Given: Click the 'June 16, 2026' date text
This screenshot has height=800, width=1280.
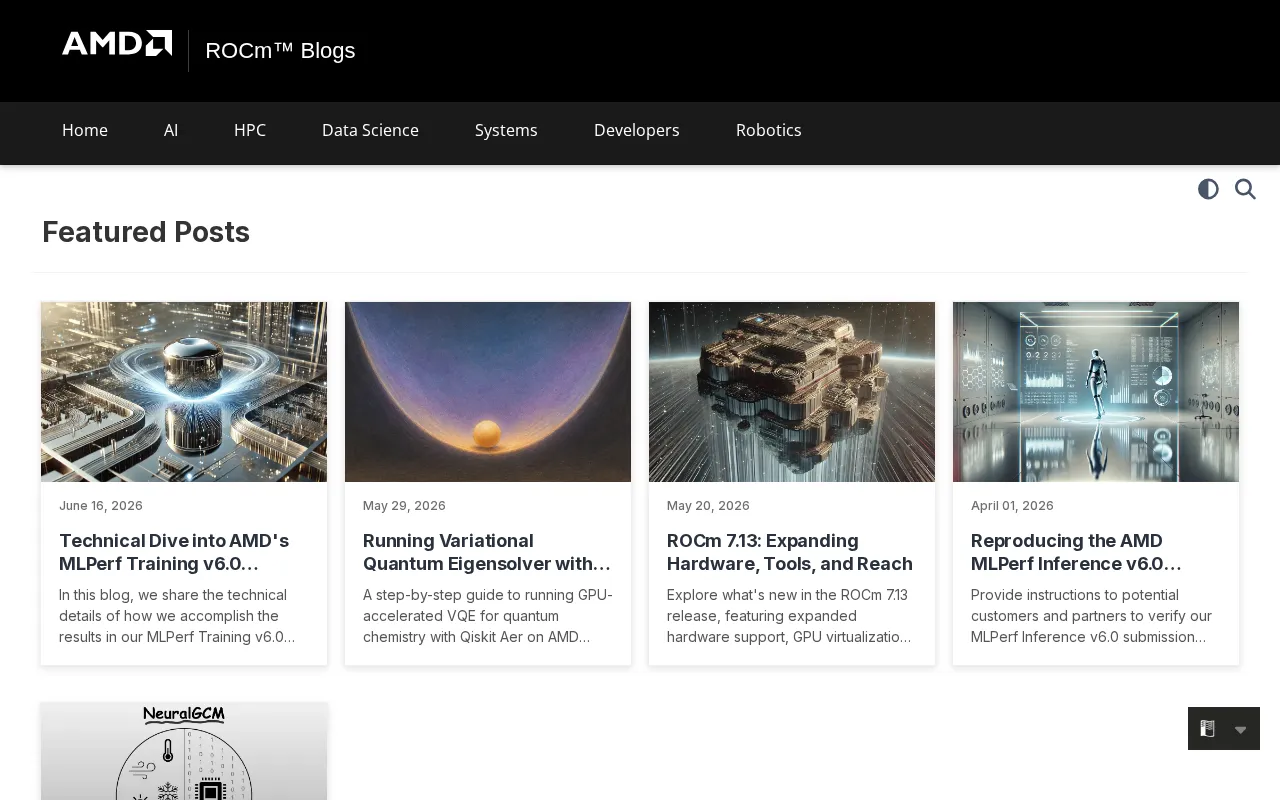Looking at the screenshot, I should click(101, 506).
